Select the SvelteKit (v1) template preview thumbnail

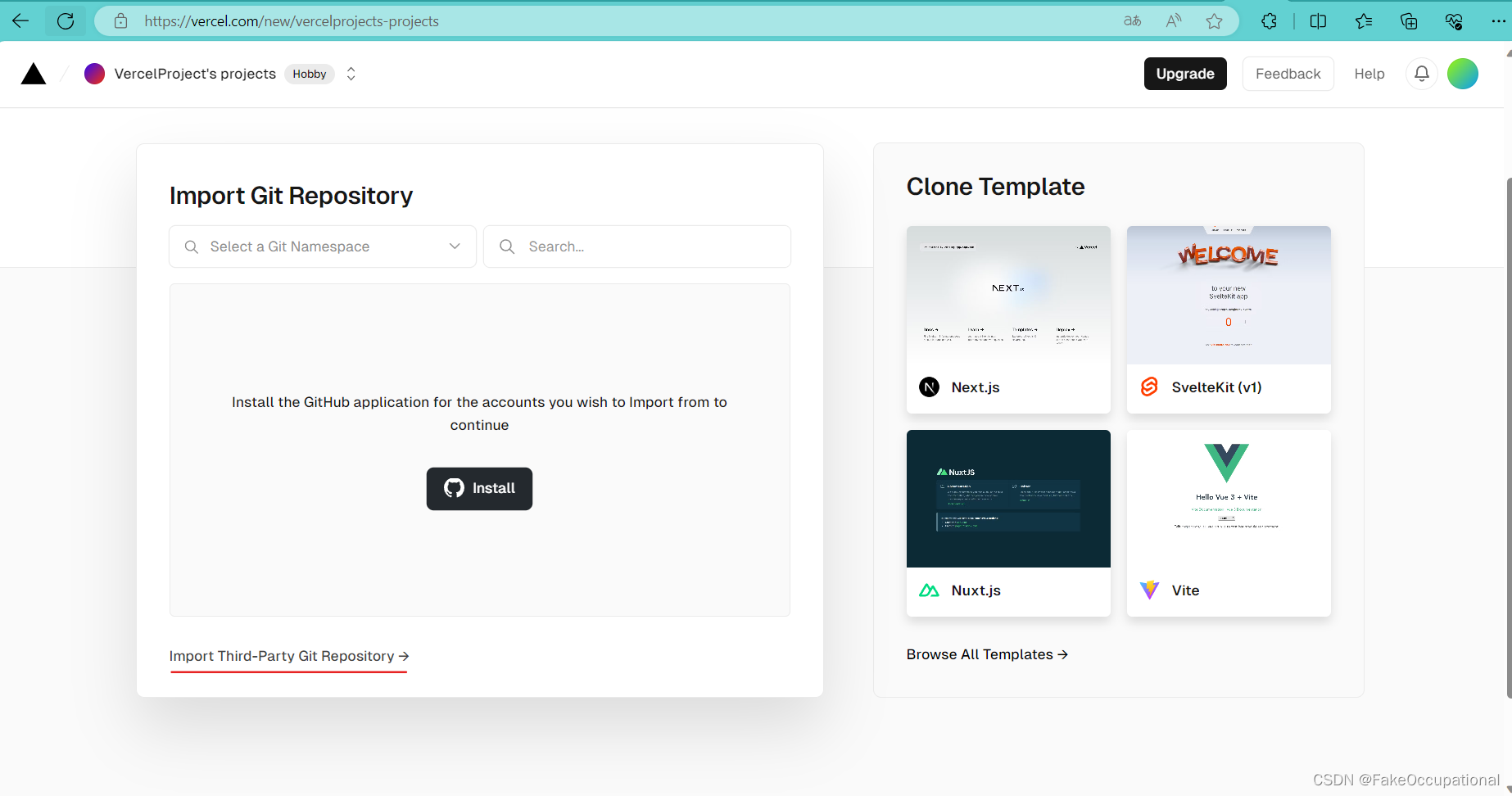[1229, 295]
